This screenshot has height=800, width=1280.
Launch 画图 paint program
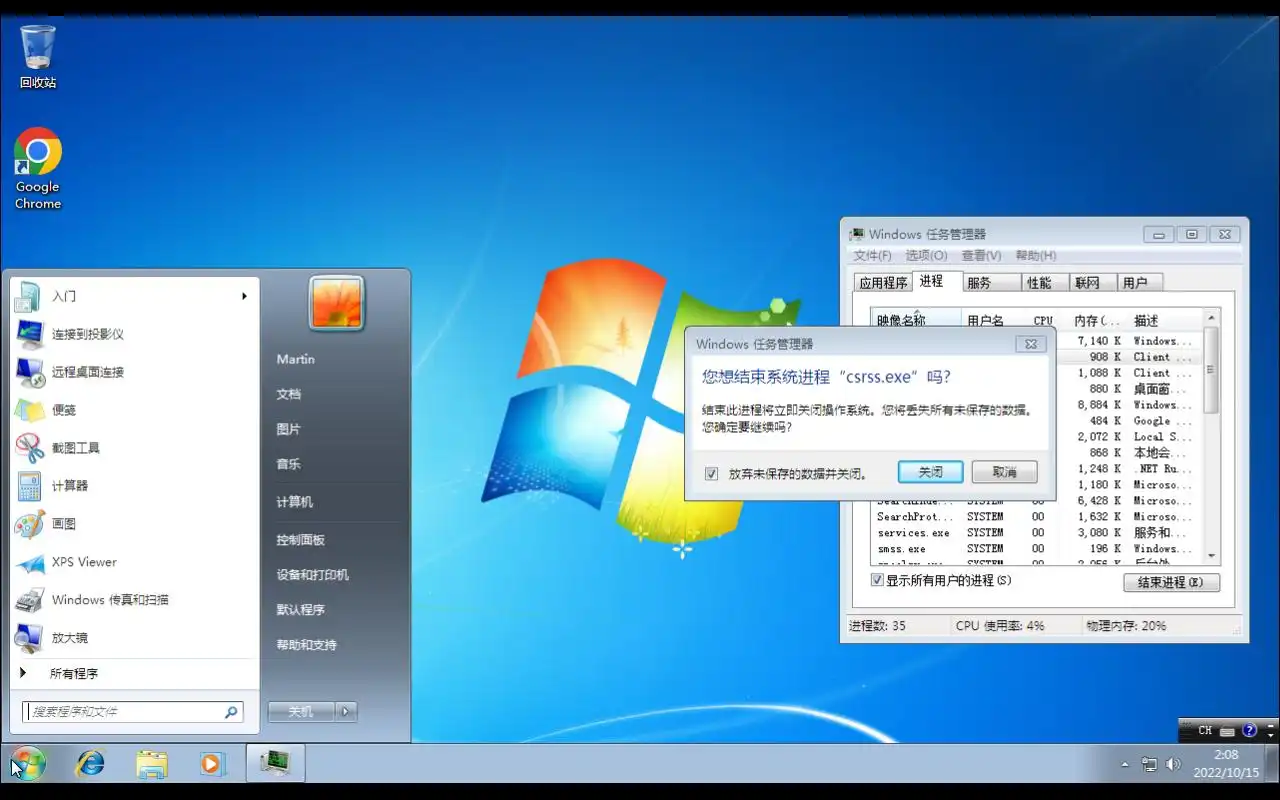coord(134,524)
